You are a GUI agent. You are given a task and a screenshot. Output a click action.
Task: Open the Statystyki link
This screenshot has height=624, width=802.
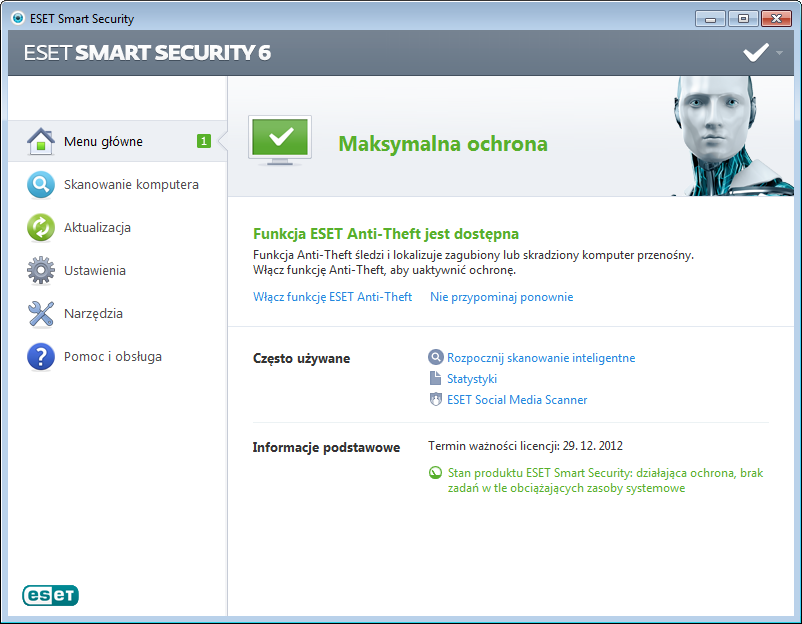[472, 379]
